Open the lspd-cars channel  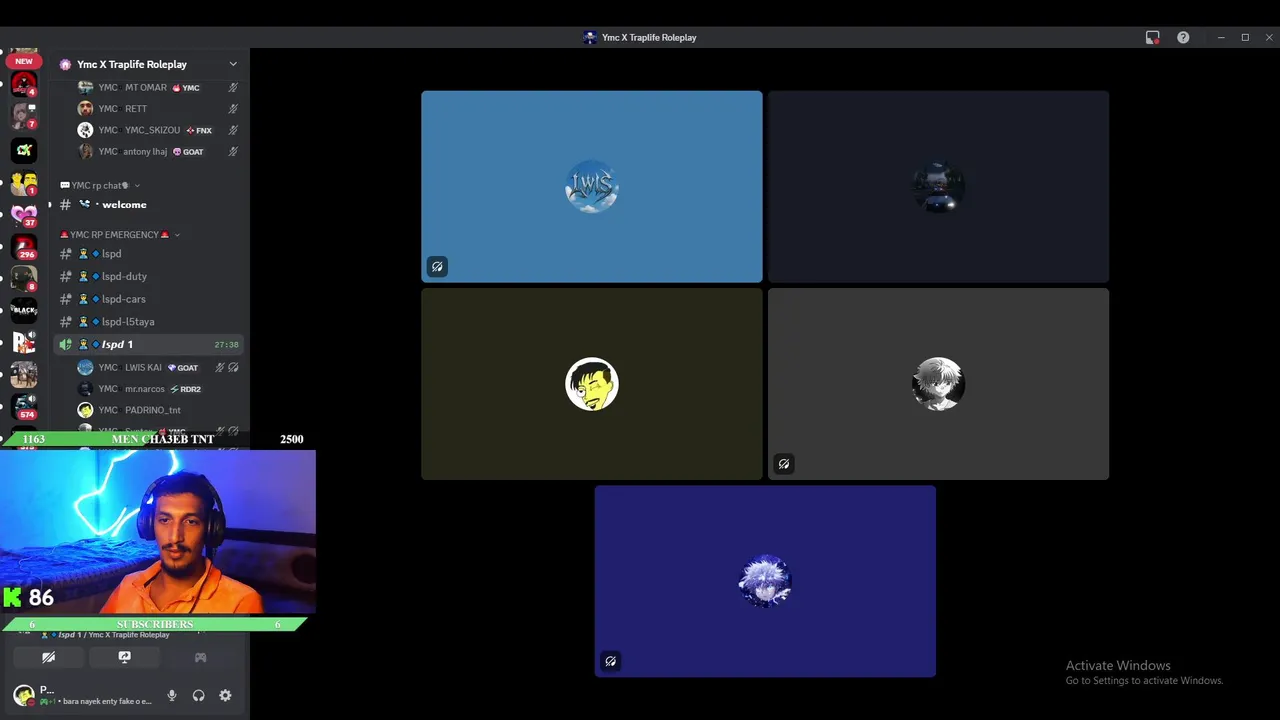coord(148,299)
